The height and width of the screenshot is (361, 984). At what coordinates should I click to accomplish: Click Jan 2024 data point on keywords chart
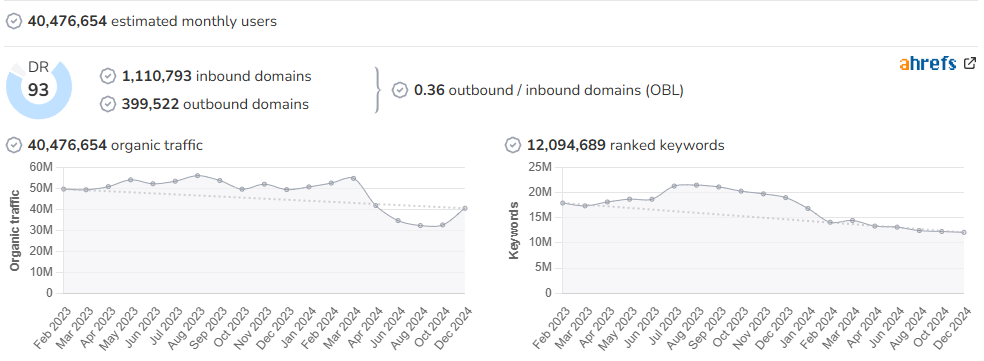point(808,208)
